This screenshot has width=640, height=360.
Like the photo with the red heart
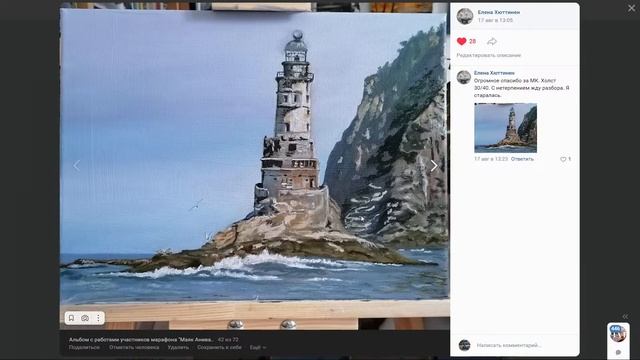coord(462,41)
